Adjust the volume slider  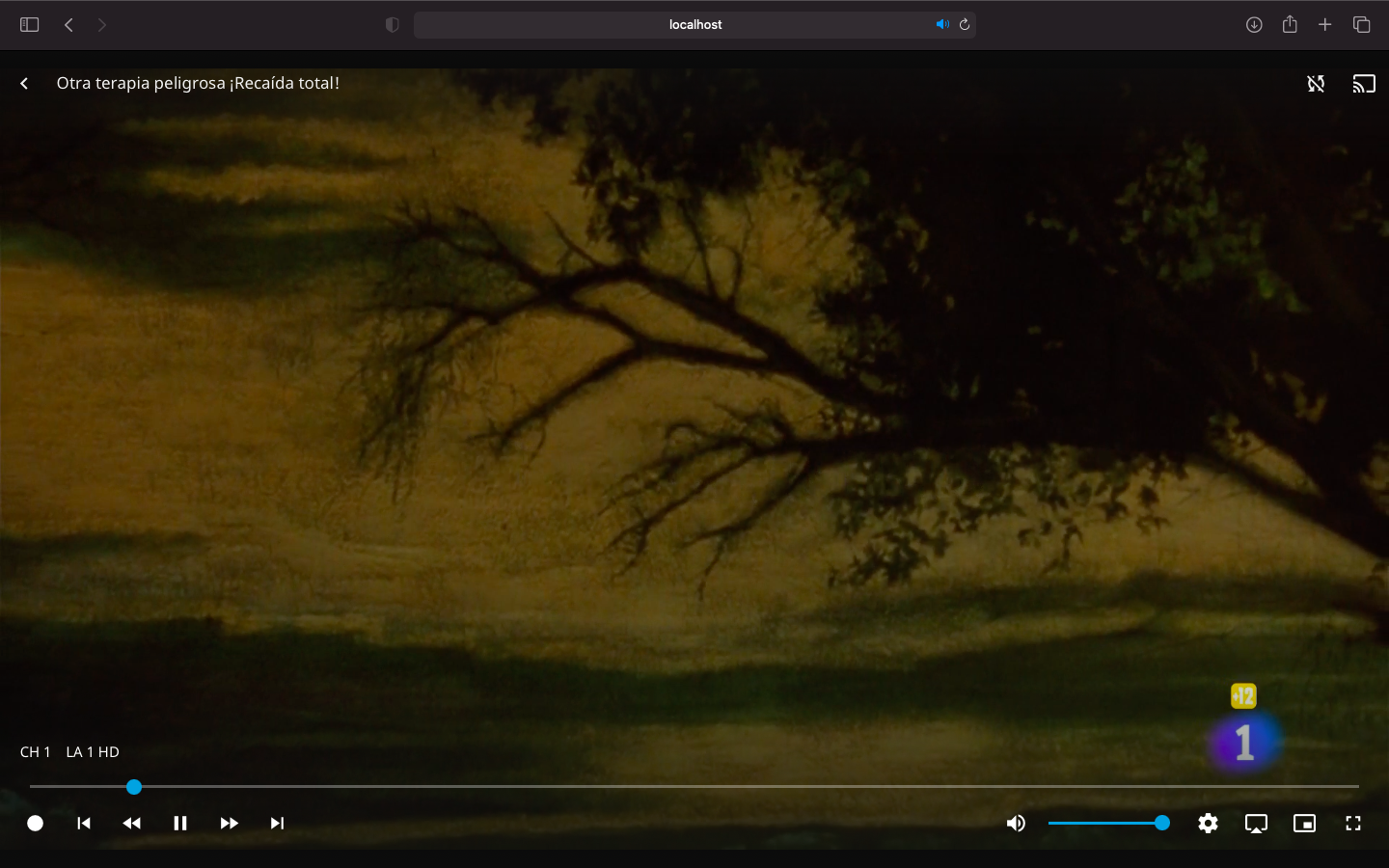(x=1108, y=823)
